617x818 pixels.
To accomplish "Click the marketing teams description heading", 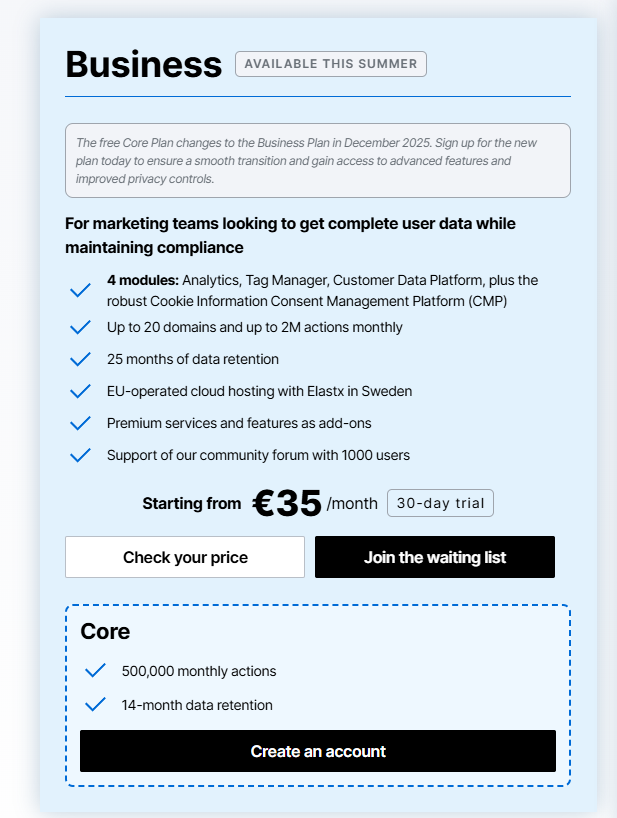I will point(290,235).
